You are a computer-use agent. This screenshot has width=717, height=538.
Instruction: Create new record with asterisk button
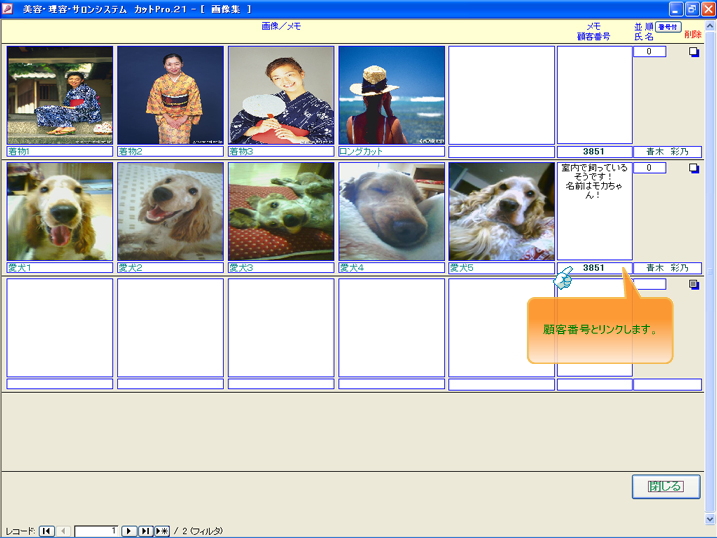click(x=162, y=531)
